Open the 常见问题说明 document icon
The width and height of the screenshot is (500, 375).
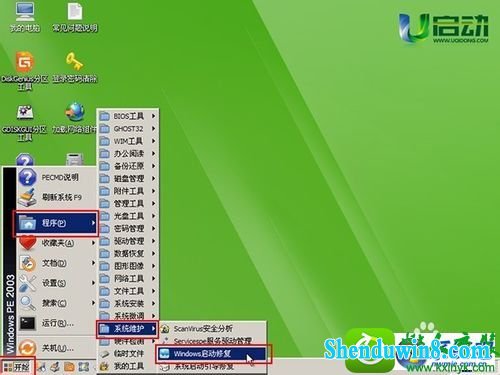[75, 17]
